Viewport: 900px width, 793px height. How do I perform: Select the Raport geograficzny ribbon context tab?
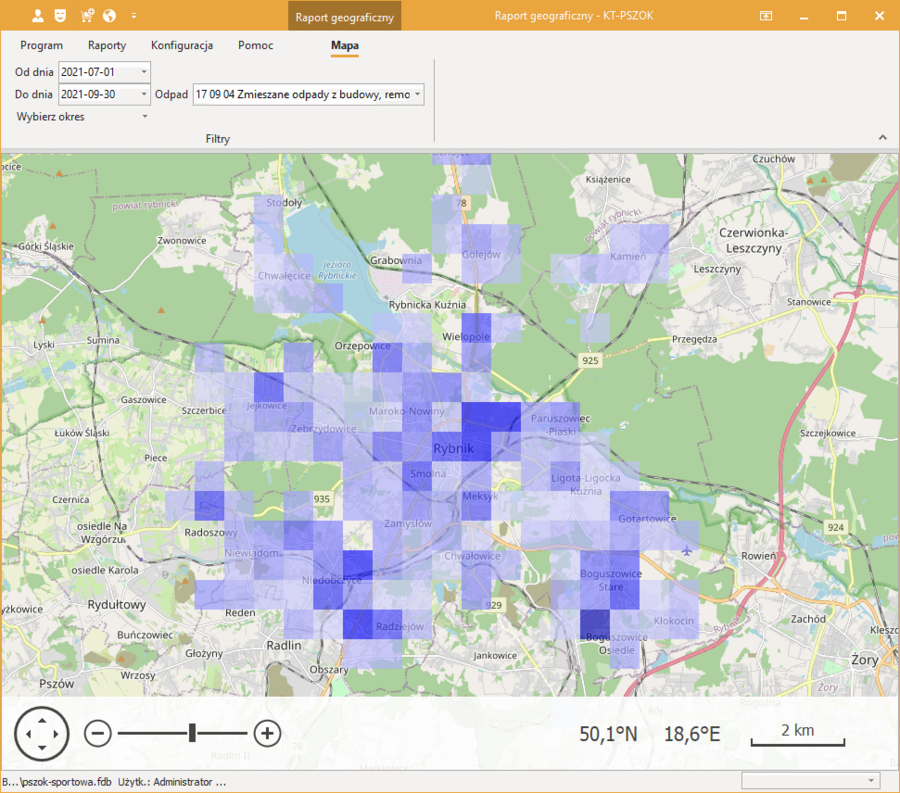(344, 17)
